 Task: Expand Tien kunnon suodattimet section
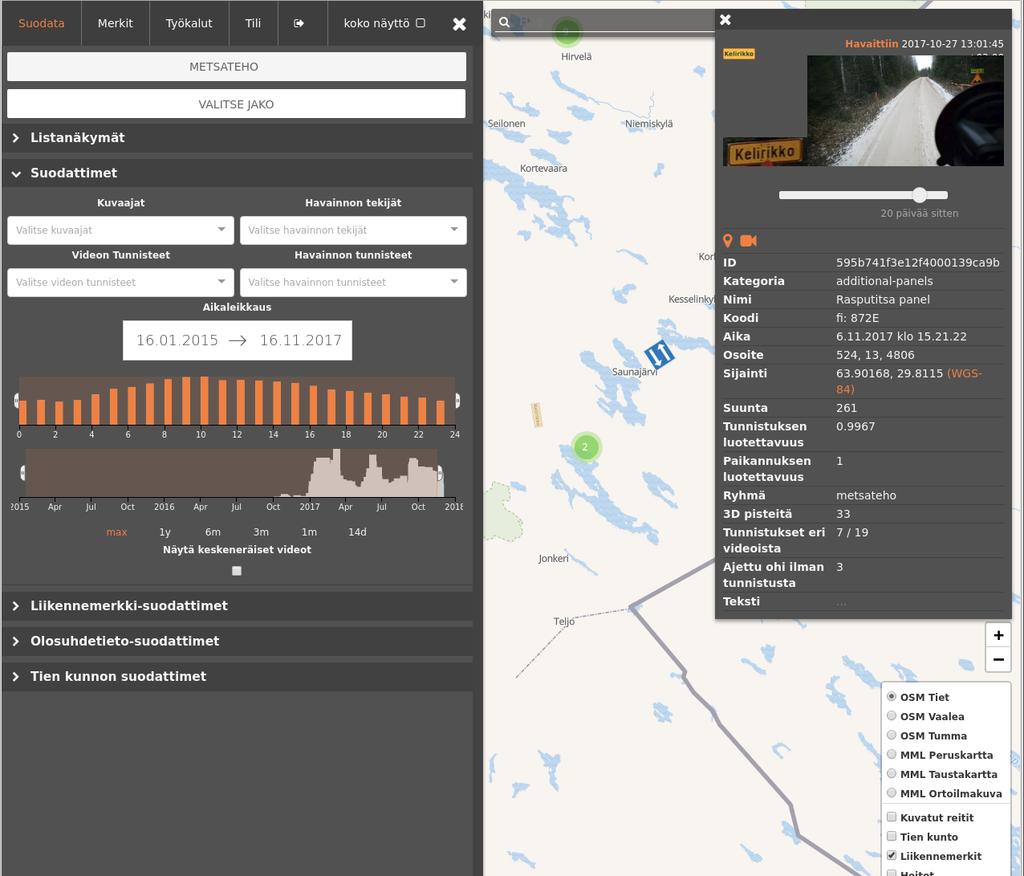[237, 676]
